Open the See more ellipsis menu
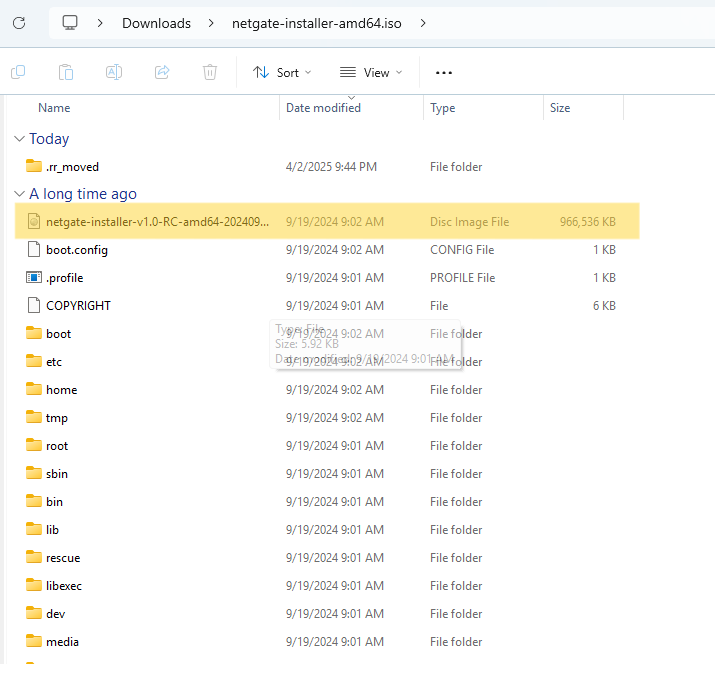 444,73
